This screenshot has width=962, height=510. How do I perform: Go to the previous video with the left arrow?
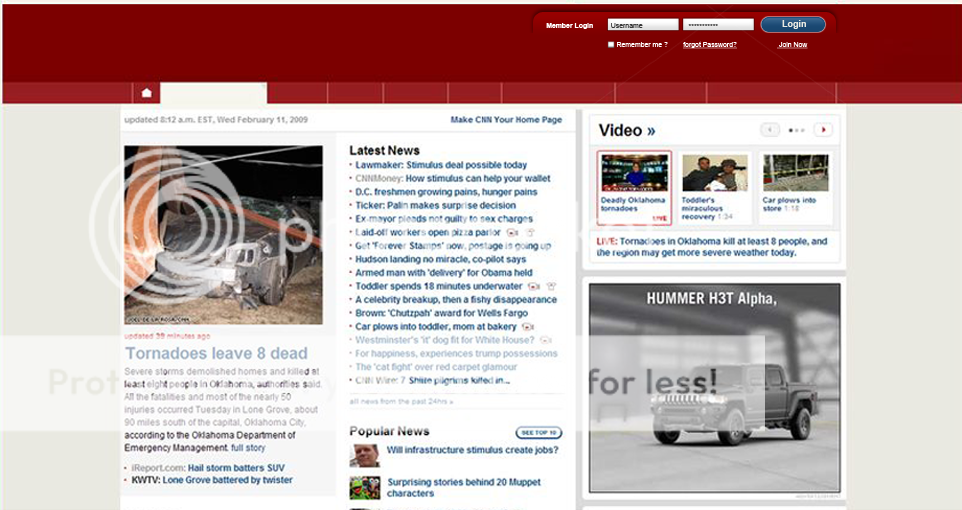tap(770, 129)
